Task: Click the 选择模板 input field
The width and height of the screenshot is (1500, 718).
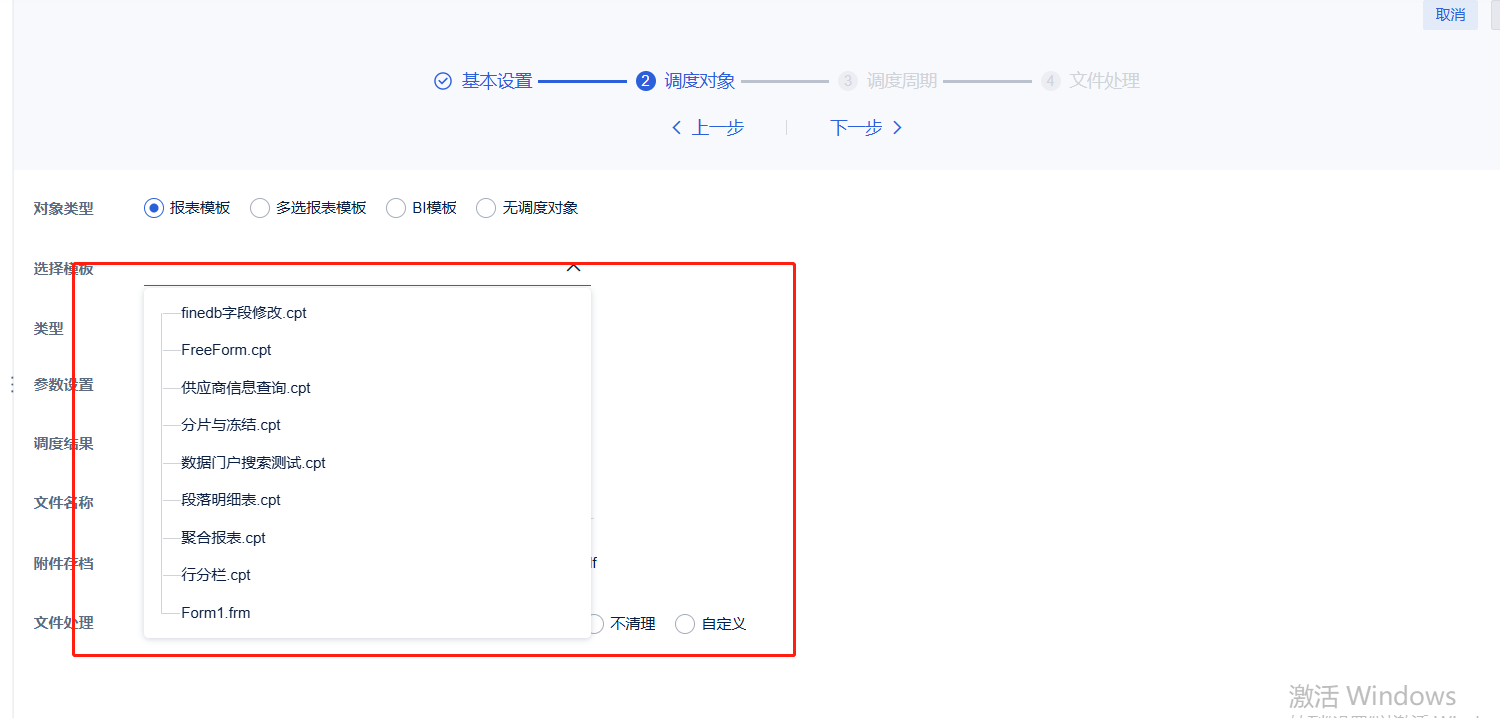Action: (367, 269)
